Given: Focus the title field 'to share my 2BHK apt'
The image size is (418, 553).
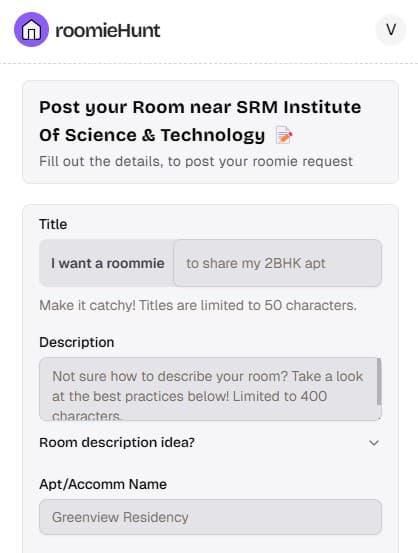Looking at the screenshot, I should tap(278, 263).
